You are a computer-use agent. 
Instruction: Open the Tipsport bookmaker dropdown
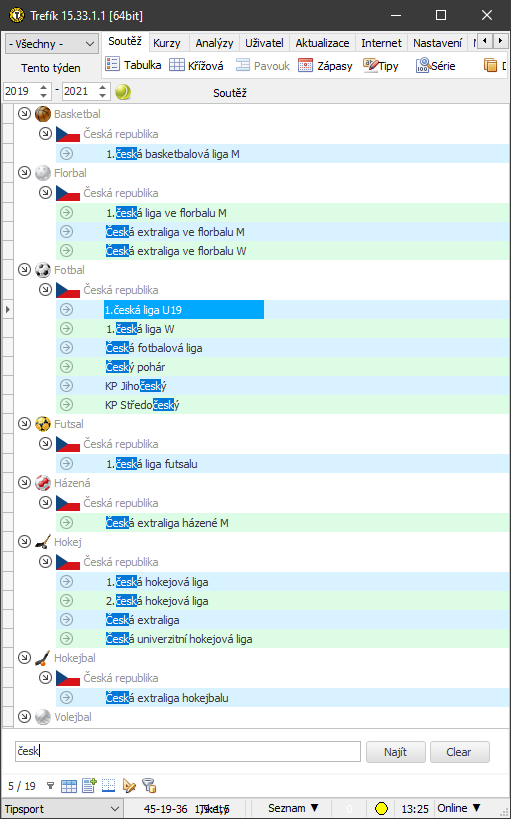tap(62, 809)
